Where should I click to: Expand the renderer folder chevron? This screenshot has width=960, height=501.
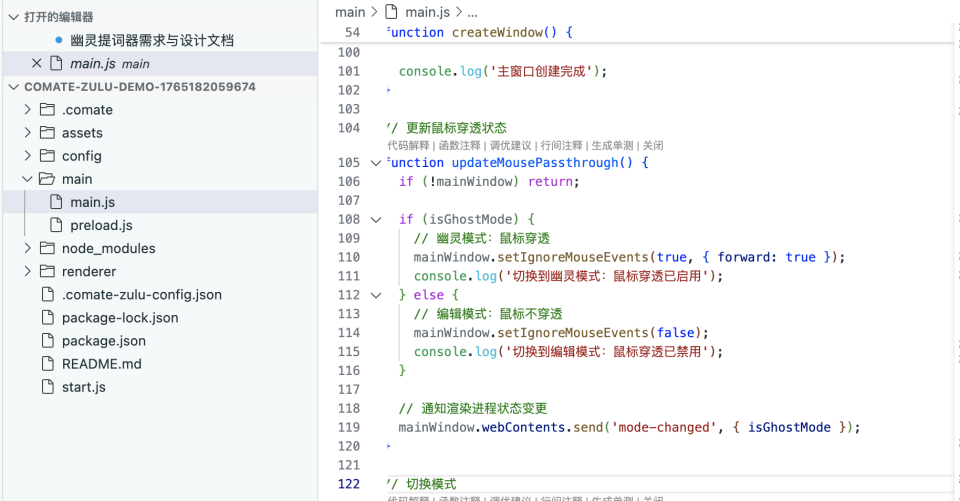(x=28, y=271)
